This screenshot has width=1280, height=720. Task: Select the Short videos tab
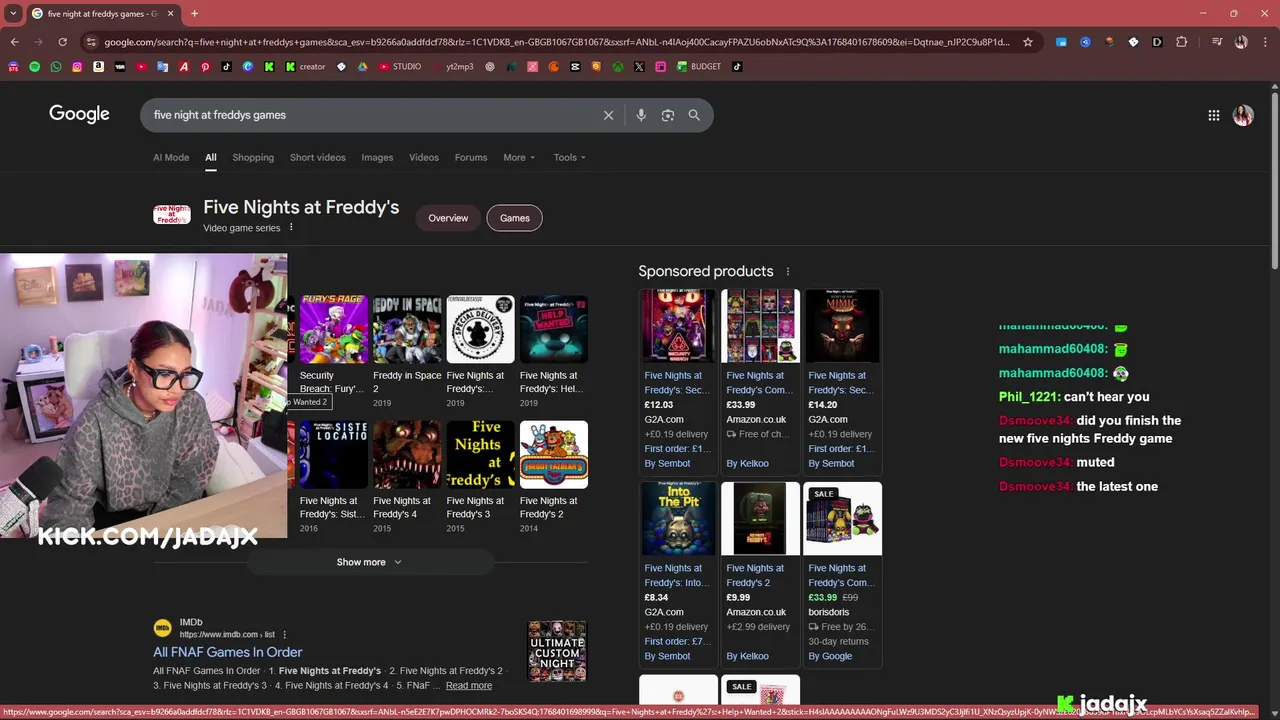(318, 157)
